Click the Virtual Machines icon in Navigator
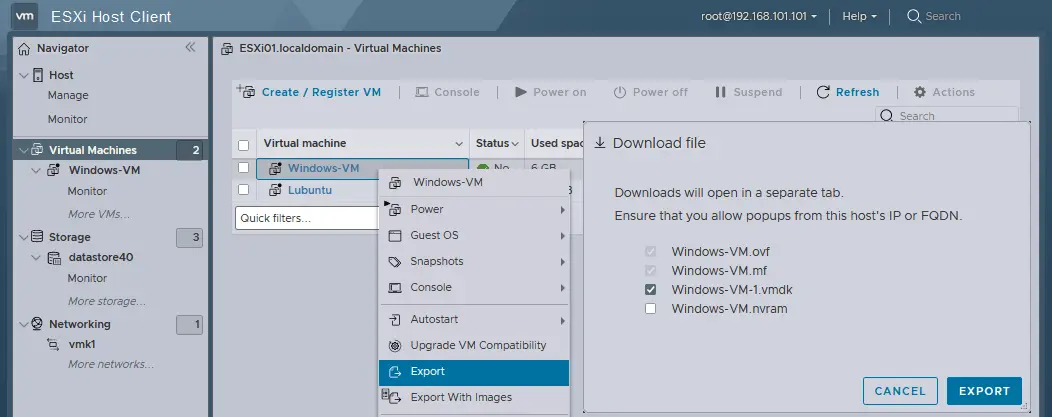 38,150
